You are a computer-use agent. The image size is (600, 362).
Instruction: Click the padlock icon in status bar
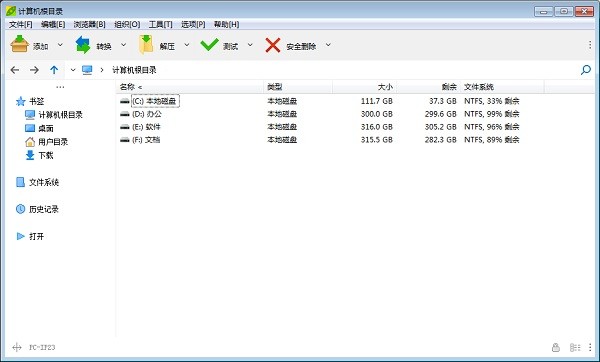(556, 347)
